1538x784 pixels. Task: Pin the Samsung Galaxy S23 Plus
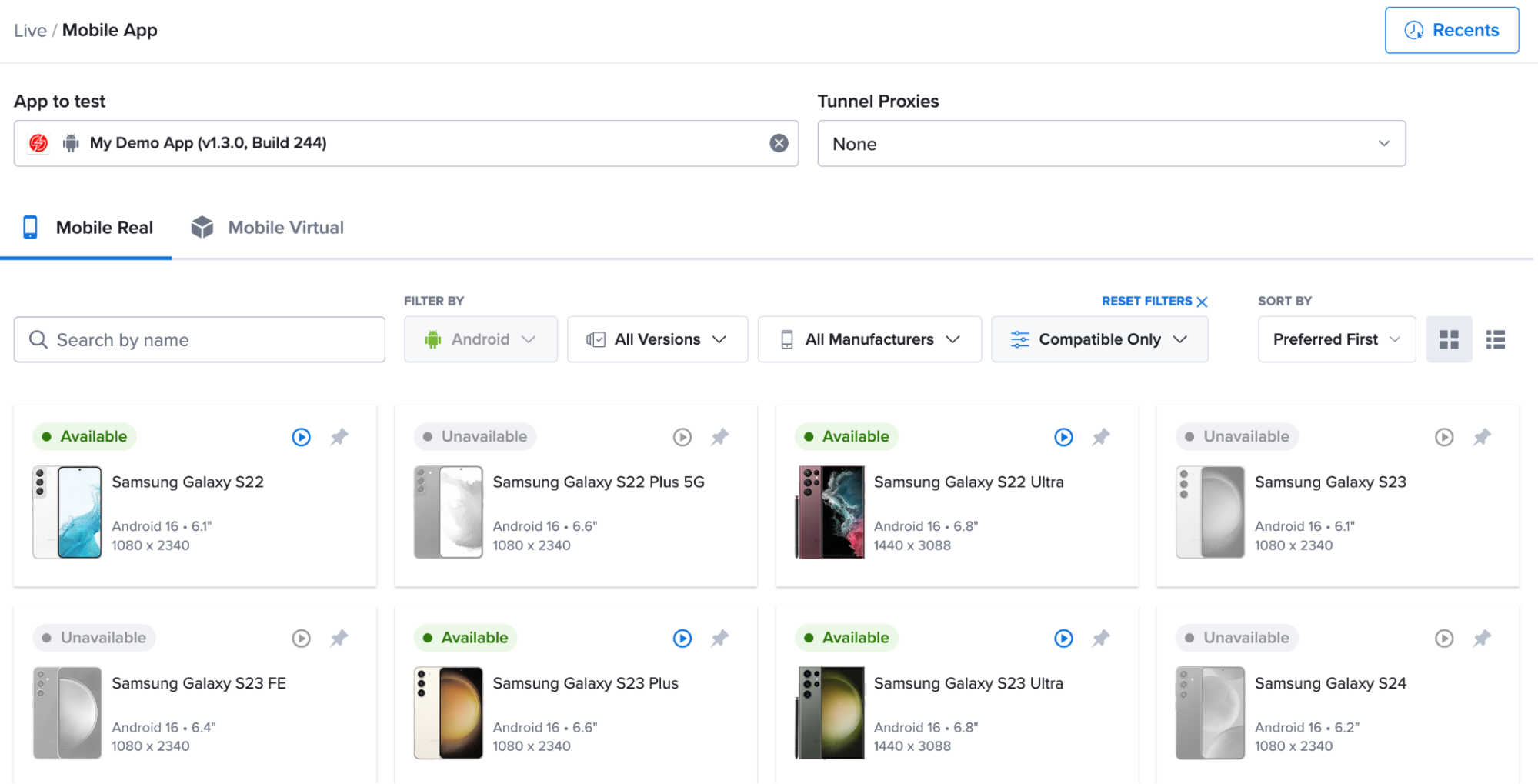click(x=720, y=638)
